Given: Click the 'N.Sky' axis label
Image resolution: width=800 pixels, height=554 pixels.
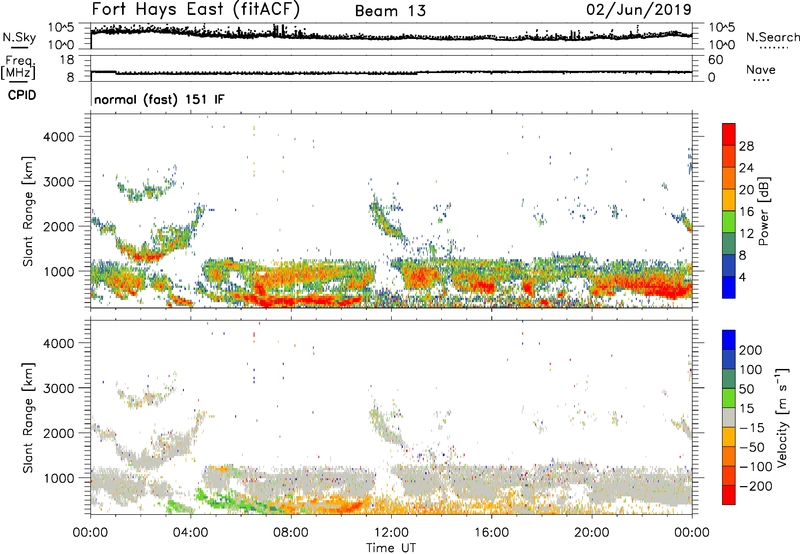Looking at the screenshot, I should click(x=19, y=38).
